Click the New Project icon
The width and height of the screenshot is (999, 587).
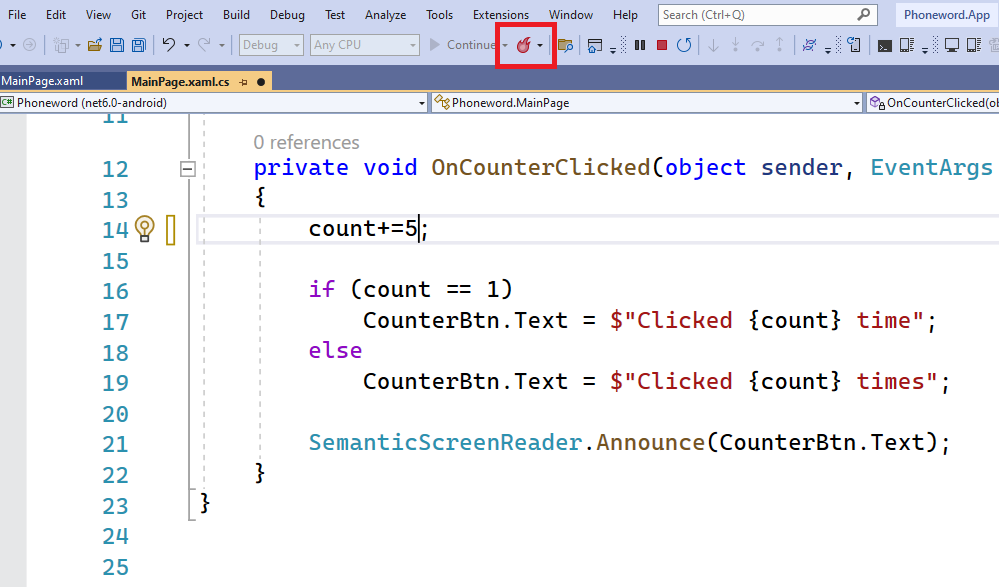click(62, 45)
